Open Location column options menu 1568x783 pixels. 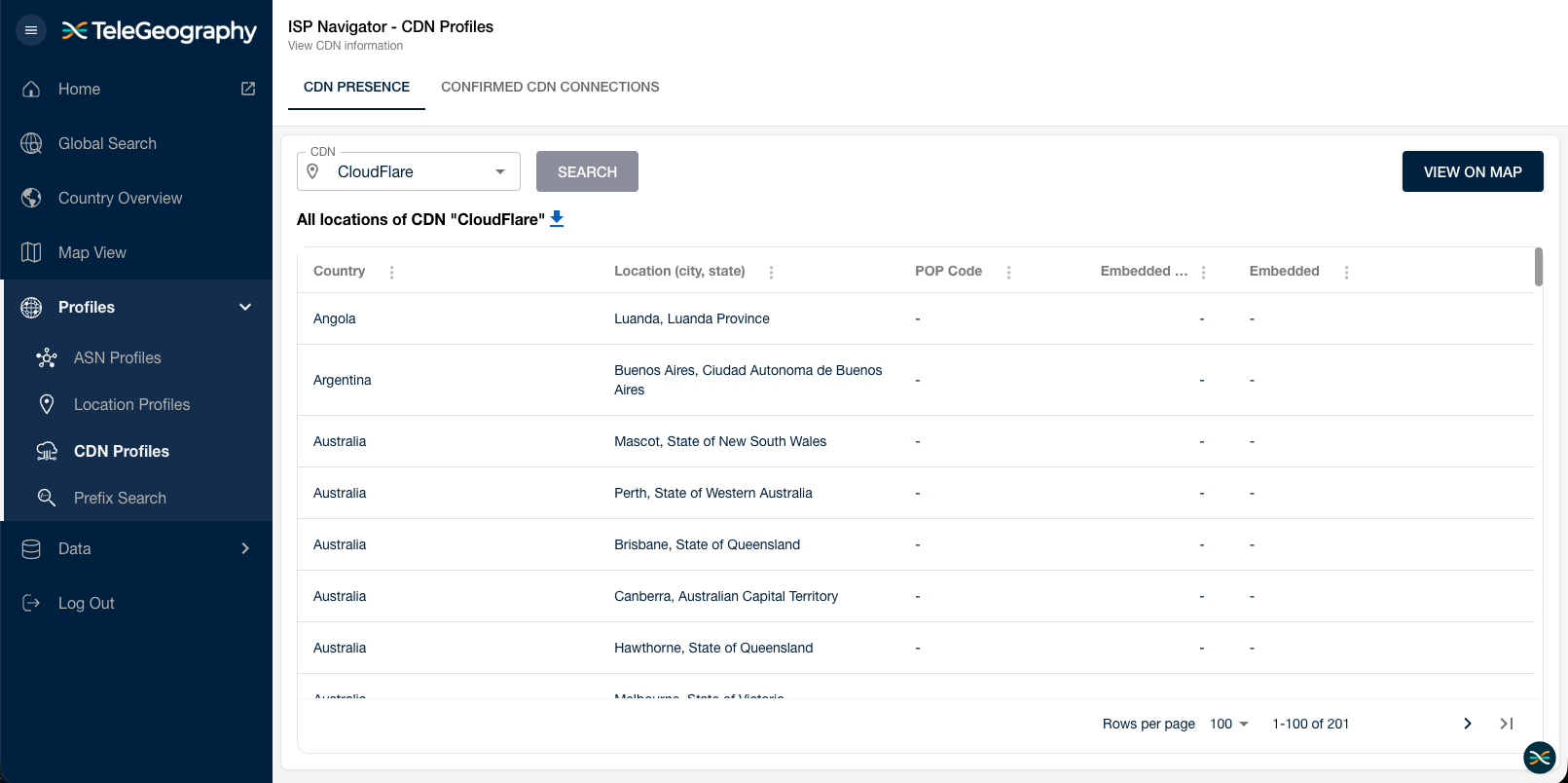coord(772,273)
